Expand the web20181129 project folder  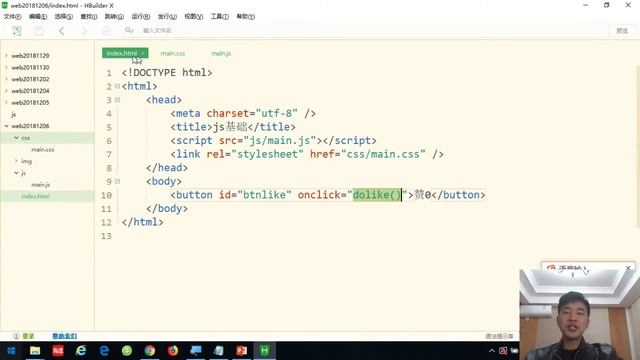[7, 55]
